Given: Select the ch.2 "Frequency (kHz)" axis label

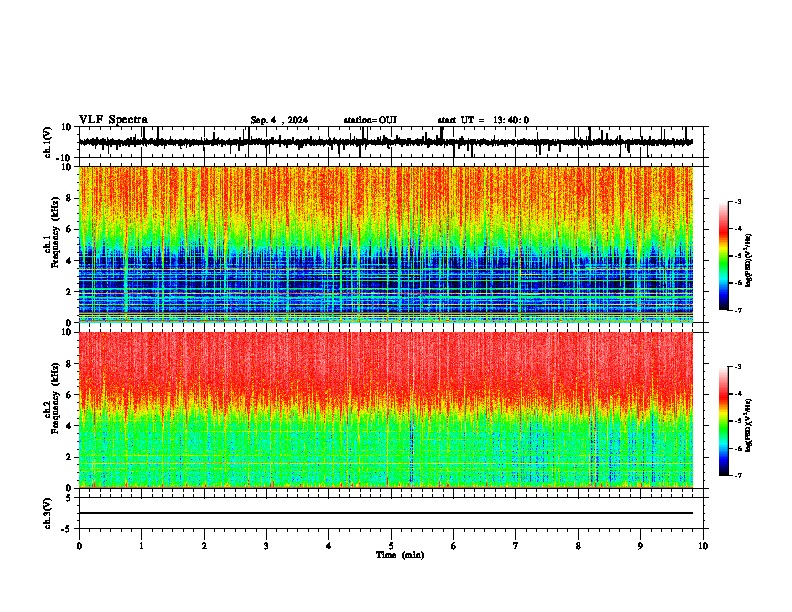Looking at the screenshot, I should [56, 398].
